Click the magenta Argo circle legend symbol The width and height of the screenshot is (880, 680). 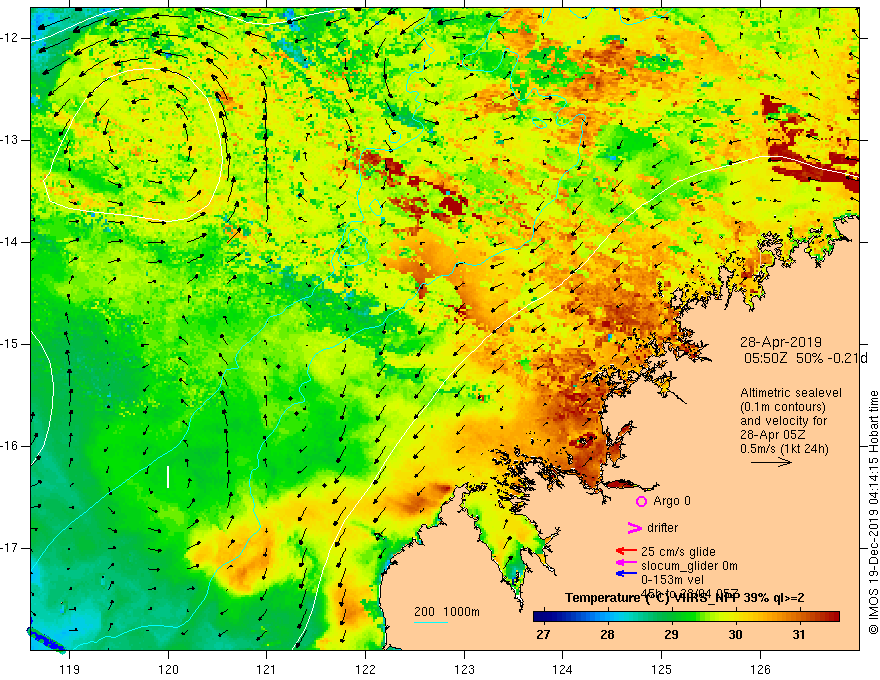641,501
